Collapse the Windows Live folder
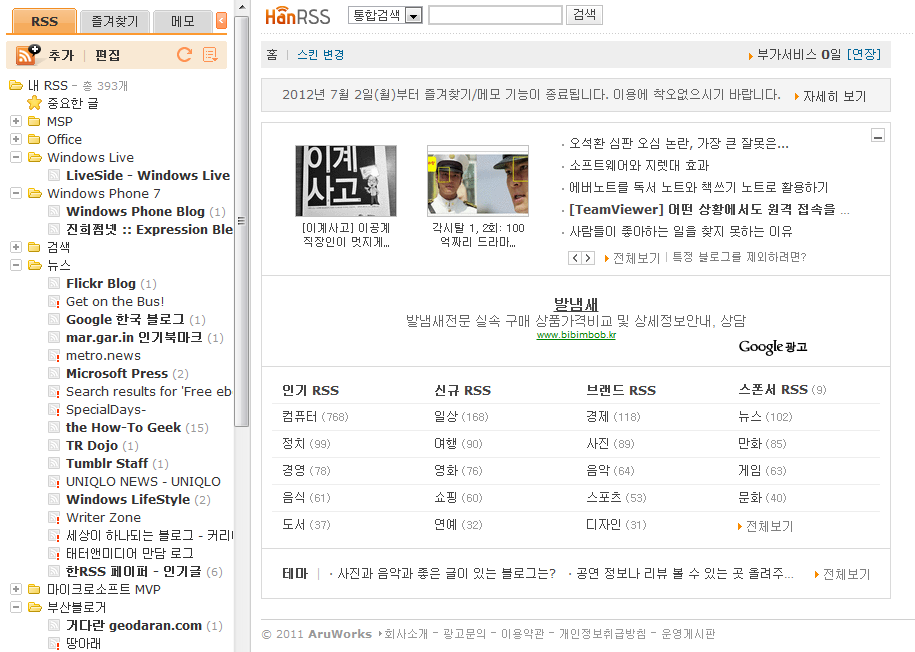This screenshot has height=652, width=915. 16,157
